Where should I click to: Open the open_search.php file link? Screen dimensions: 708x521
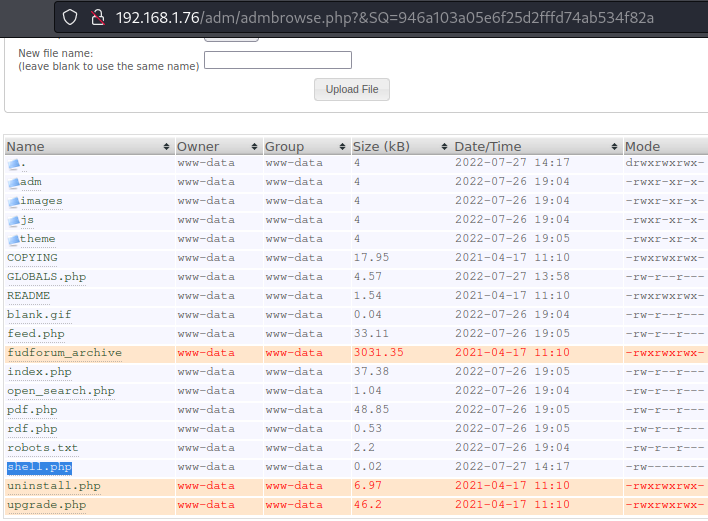pos(61,391)
